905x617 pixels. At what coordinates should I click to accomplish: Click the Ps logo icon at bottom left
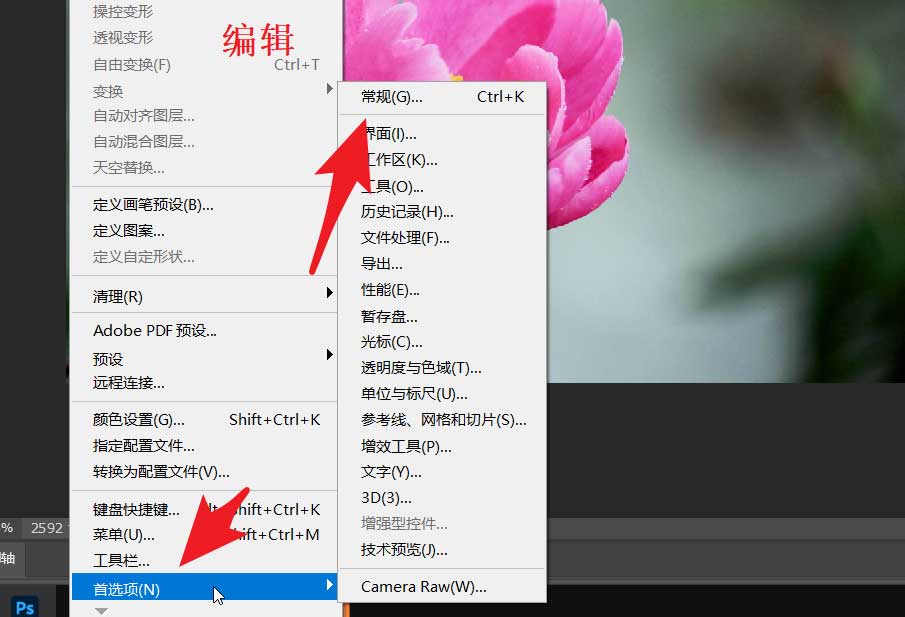(25, 605)
